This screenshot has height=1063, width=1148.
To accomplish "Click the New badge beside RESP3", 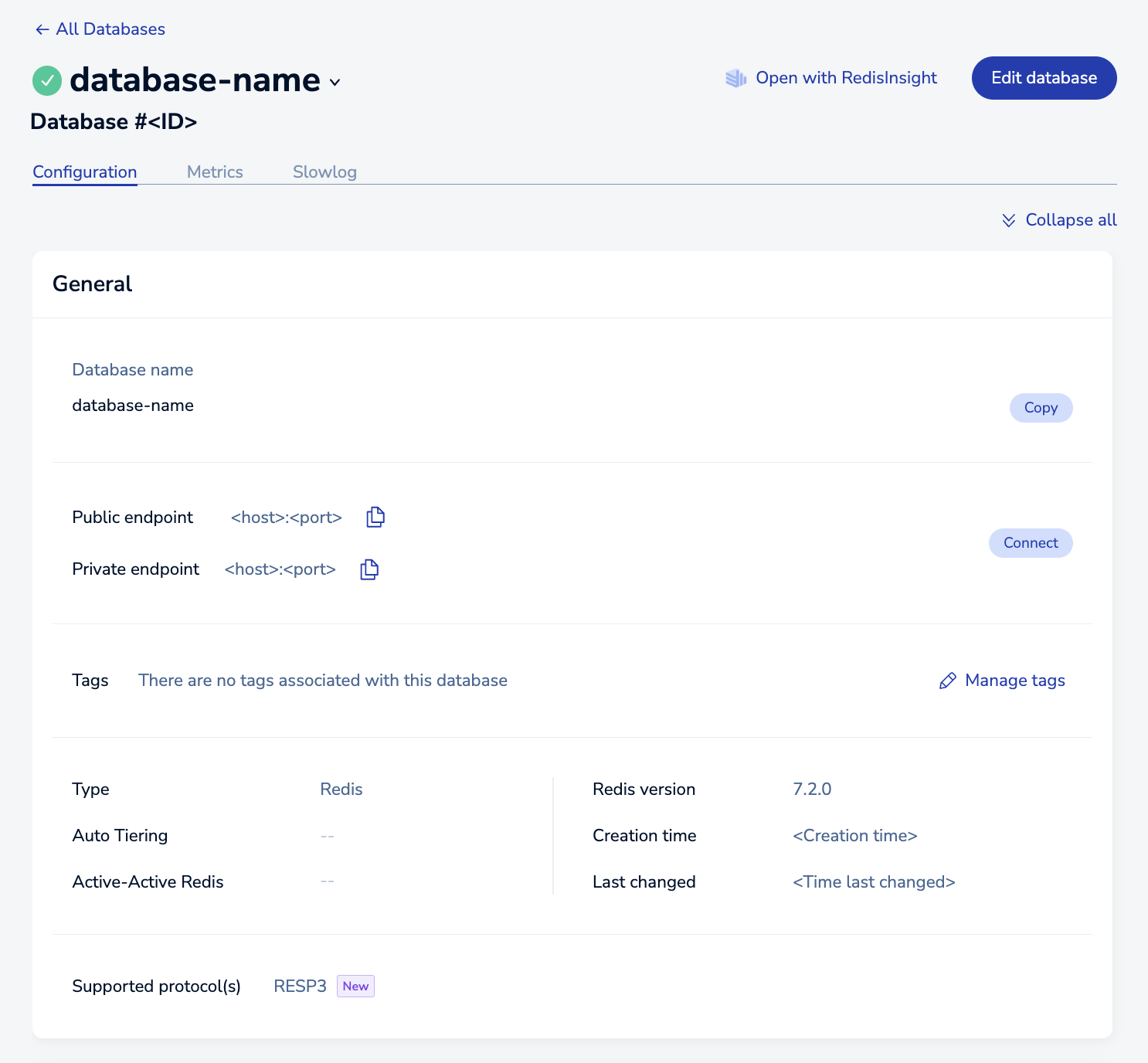I will tap(355, 987).
